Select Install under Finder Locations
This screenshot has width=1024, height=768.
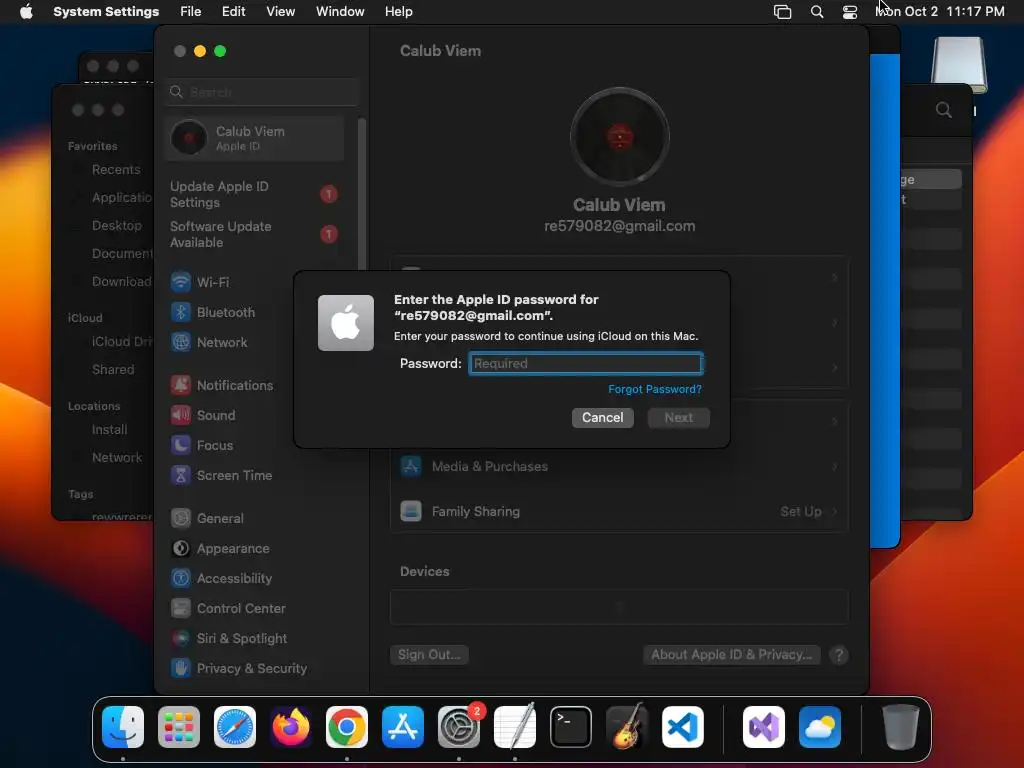coord(109,430)
